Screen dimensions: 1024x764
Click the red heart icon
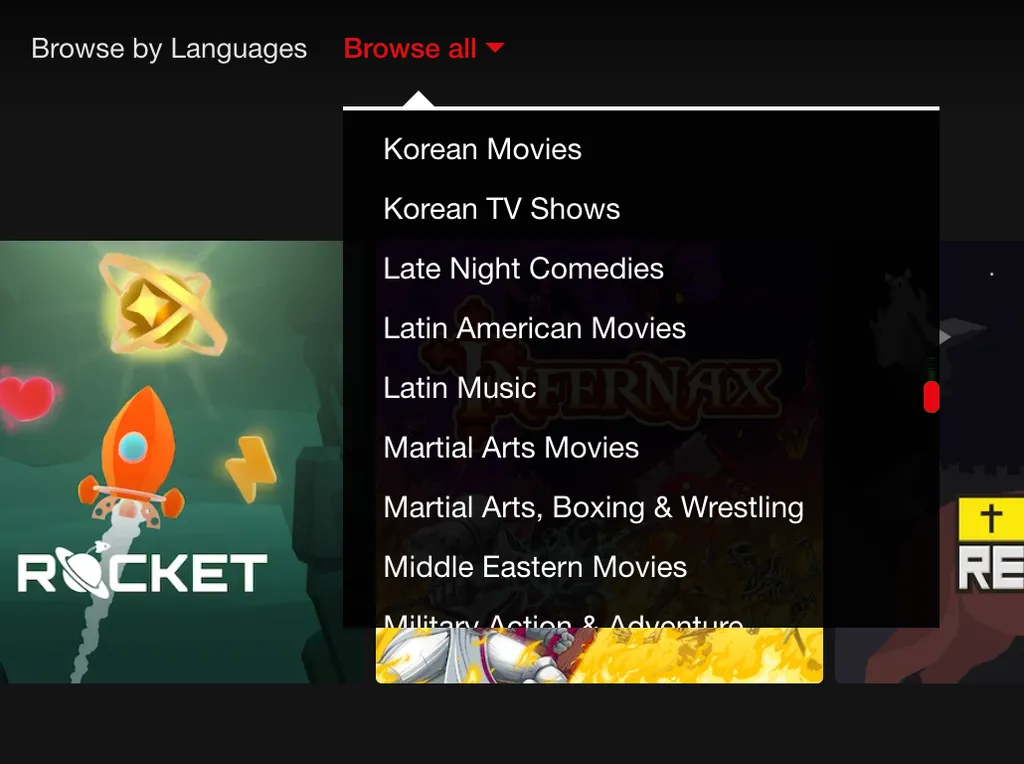[27, 399]
